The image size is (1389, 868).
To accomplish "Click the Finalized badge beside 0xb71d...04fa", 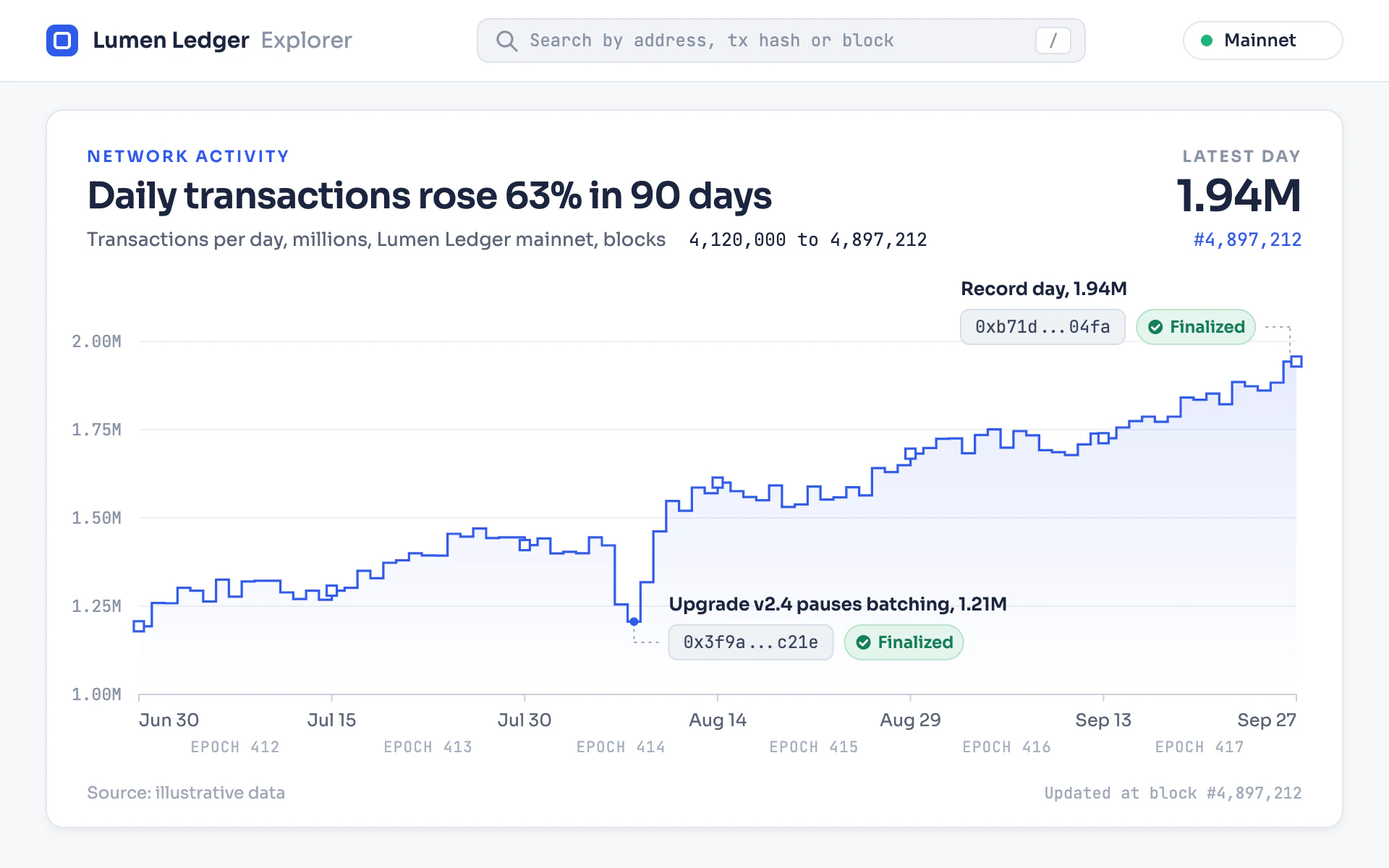I will click(x=1196, y=327).
